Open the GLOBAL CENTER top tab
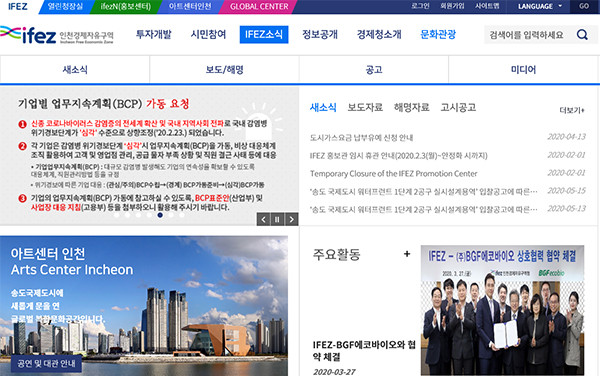 [259, 7]
